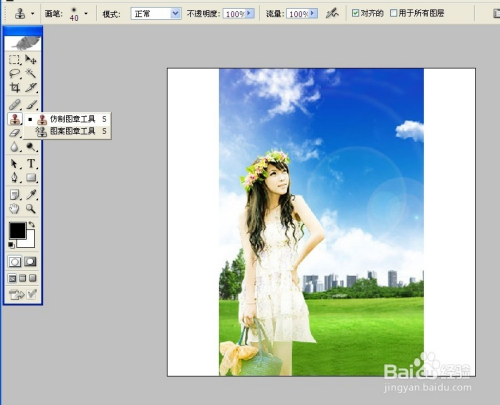This screenshot has width=500, height=405.
Task: Click the foreground black color swatch
Action: pos(17,231)
